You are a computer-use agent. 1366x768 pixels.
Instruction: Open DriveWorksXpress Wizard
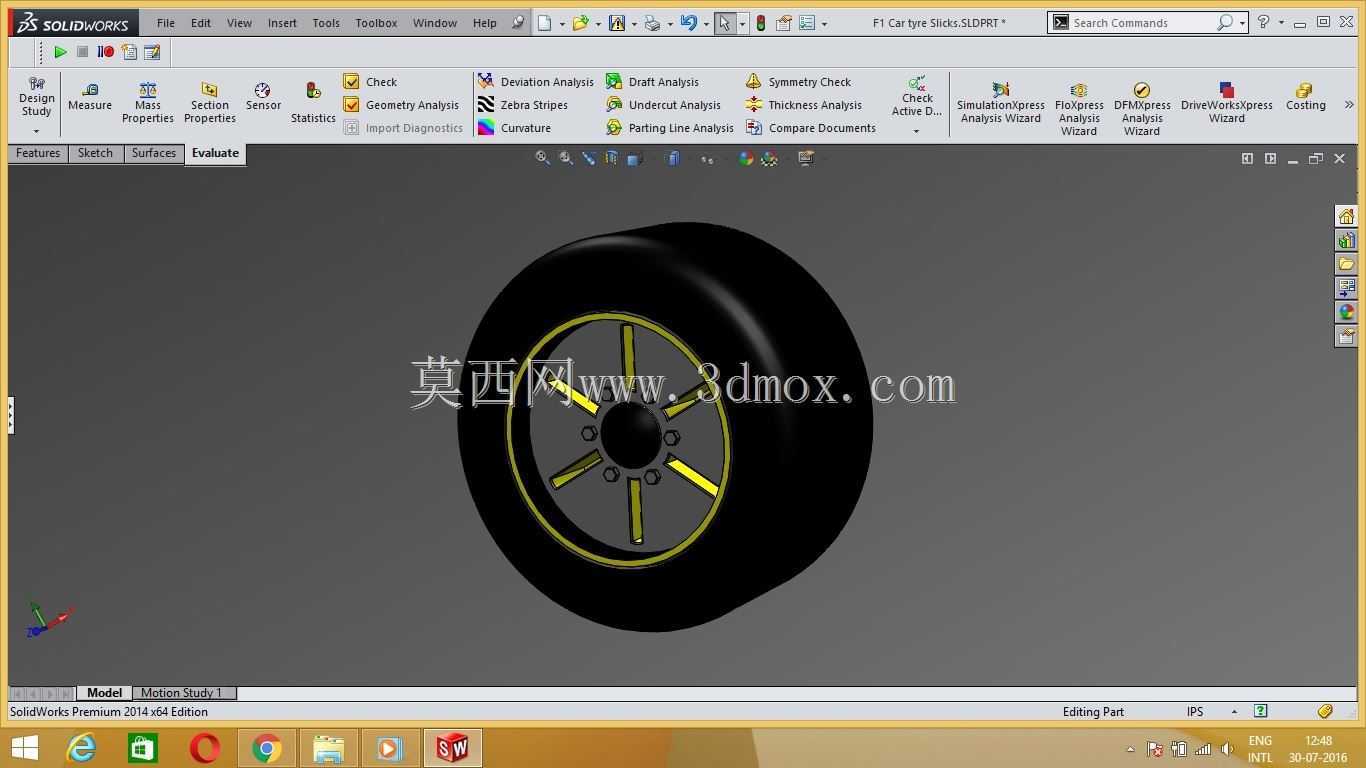(x=1227, y=104)
